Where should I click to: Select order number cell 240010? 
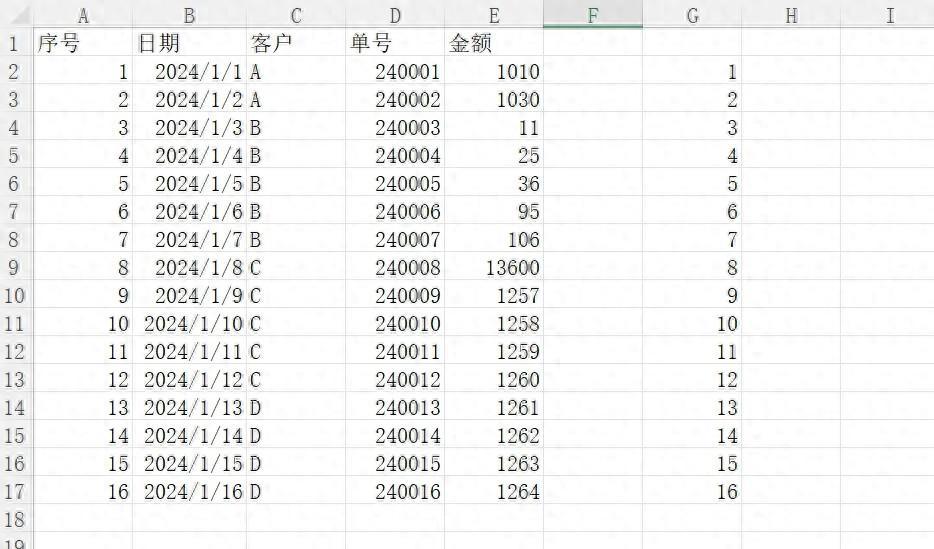point(395,323)
